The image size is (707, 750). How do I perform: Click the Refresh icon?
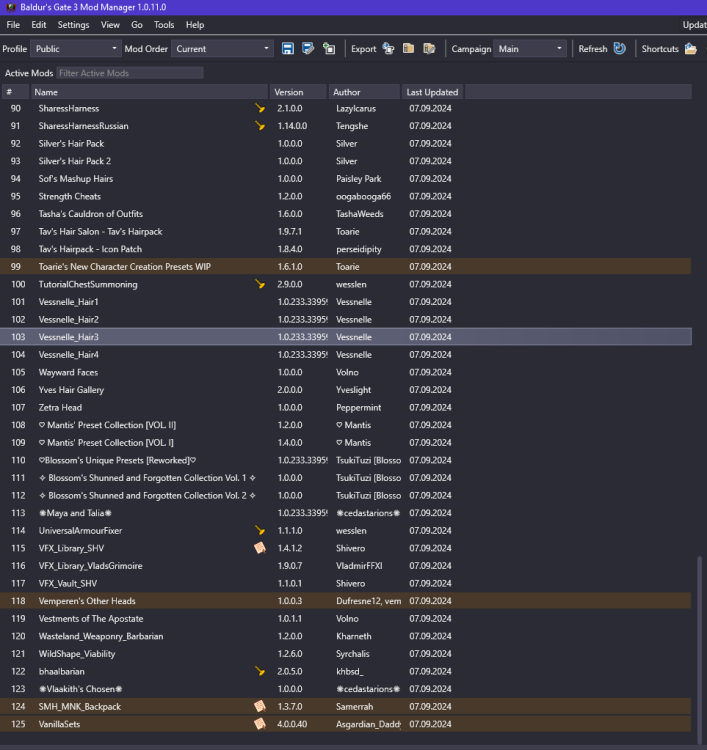(x=619, y=48)
